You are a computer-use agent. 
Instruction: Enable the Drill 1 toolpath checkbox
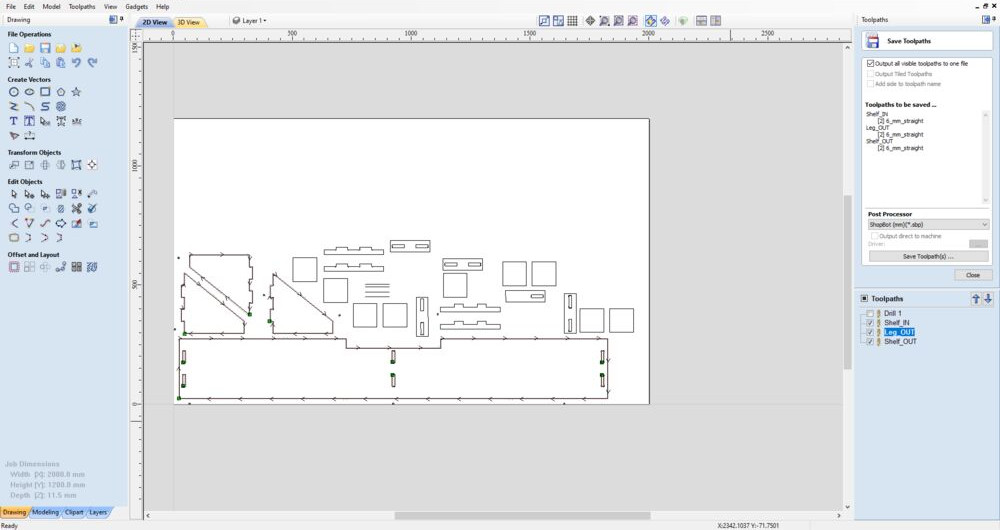(871, 314)
